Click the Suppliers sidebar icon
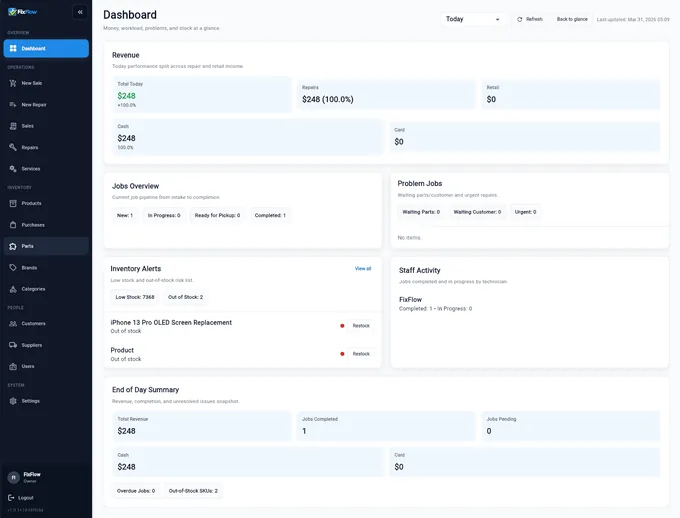This screenshot has width=680, height=518. click(x=13, y=345)
